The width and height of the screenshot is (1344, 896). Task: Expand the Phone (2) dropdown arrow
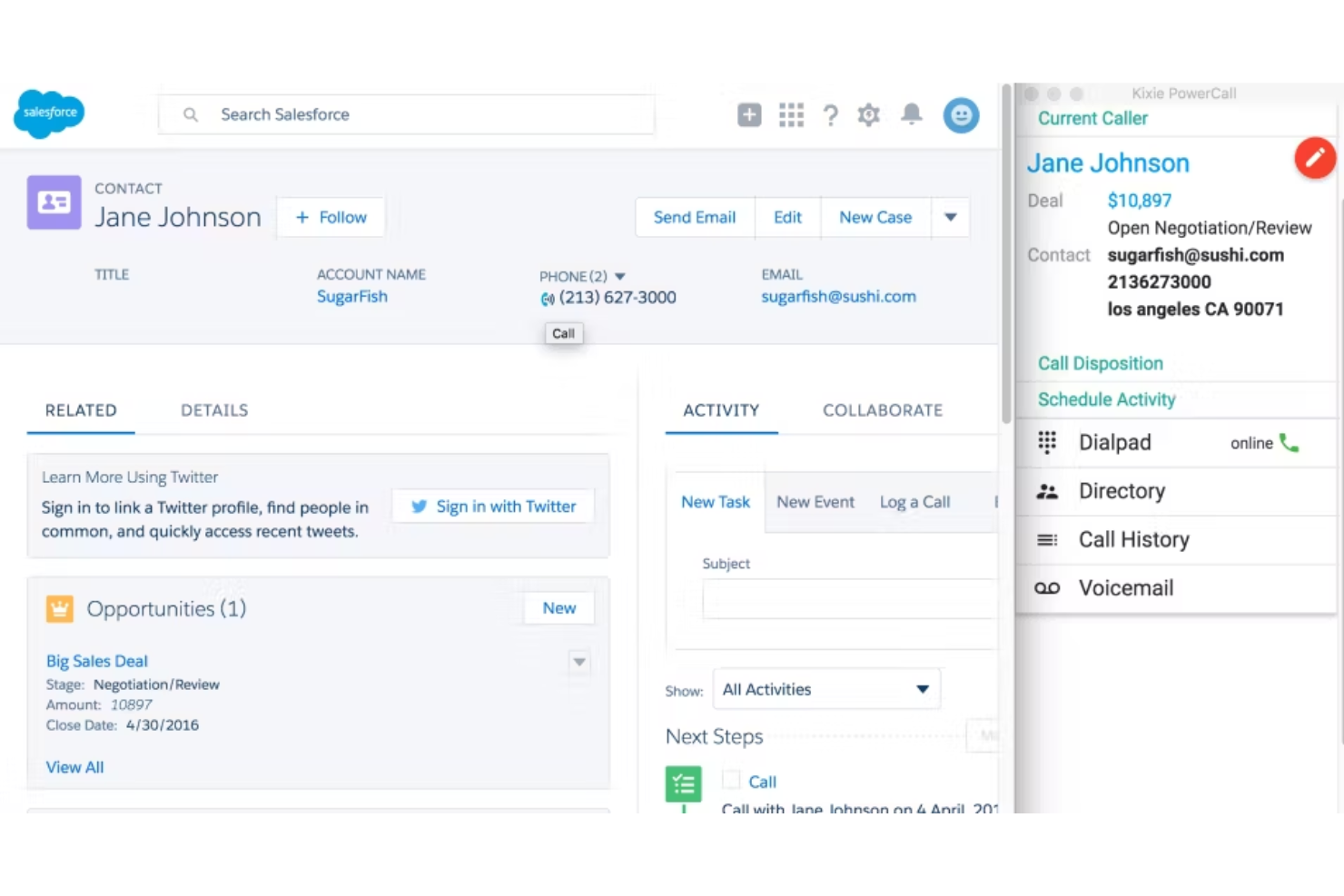[620, 276]
